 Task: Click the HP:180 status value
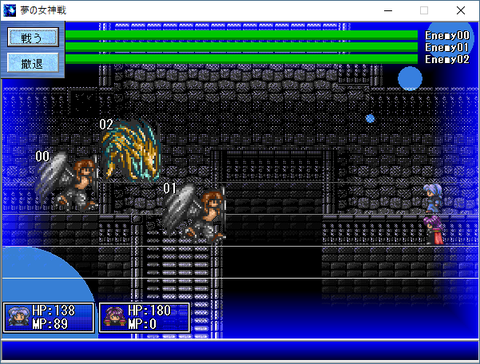coord(149,311)
